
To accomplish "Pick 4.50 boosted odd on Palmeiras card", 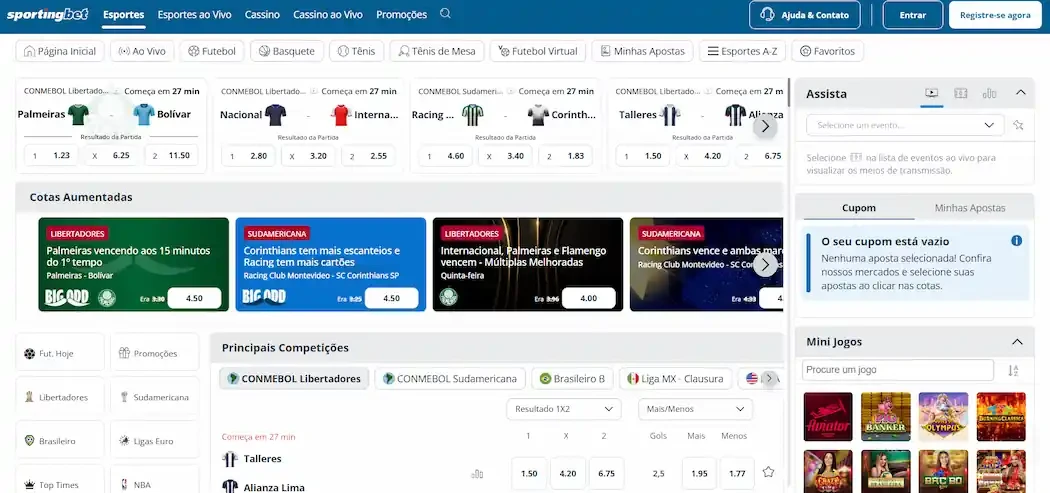I will click(194, 298).
